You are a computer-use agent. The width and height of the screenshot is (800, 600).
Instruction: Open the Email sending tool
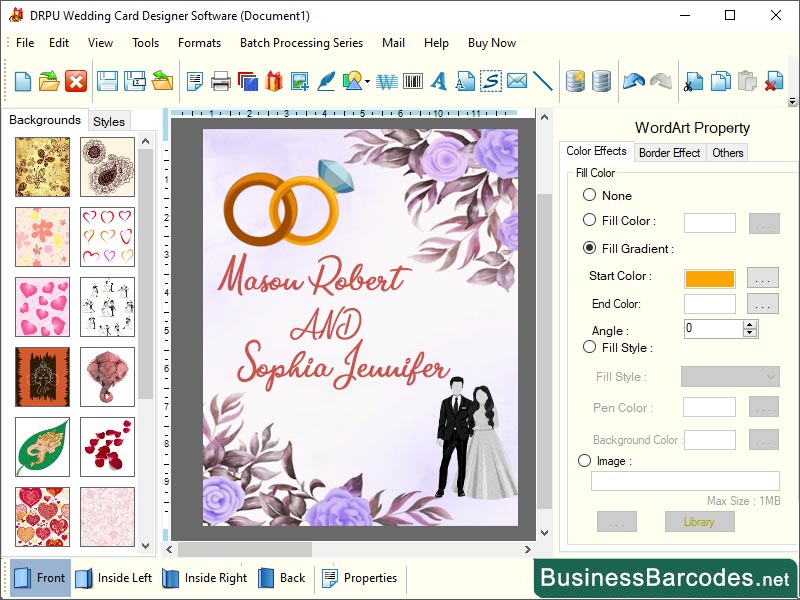(518, 81)
